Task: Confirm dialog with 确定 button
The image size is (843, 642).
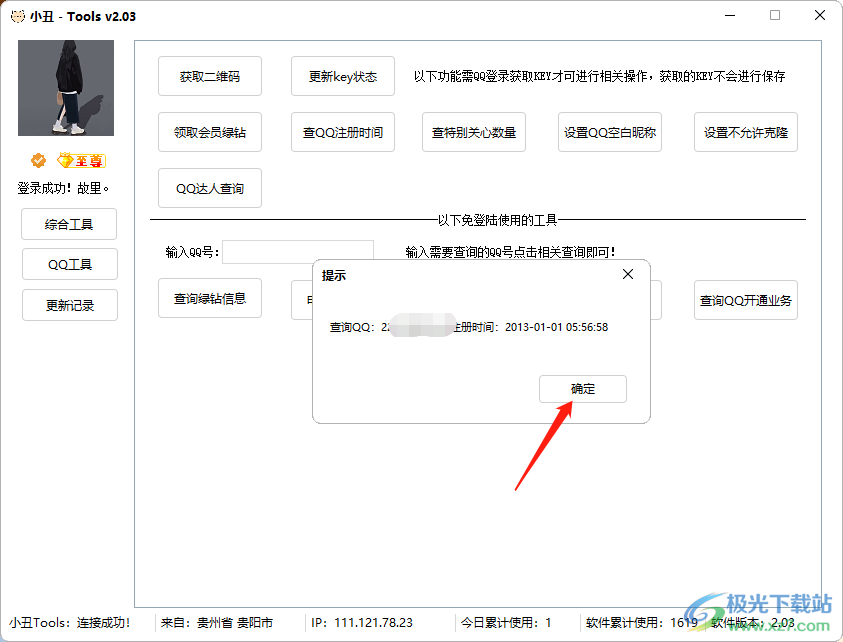Action: pos(583,389)
